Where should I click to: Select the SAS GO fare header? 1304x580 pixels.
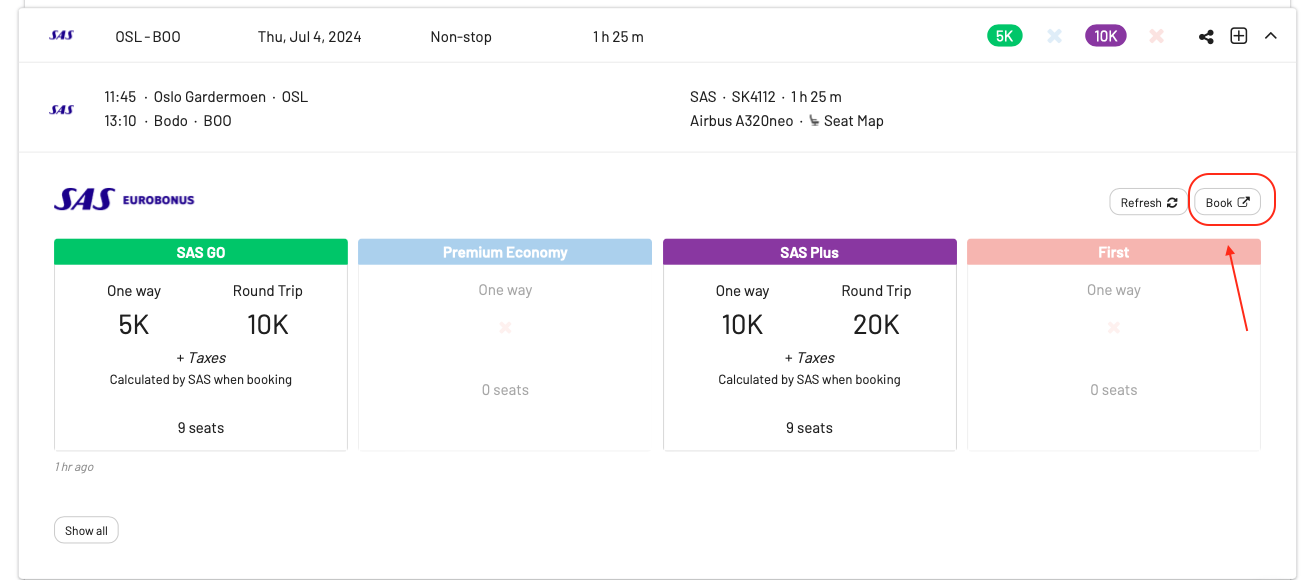[x=201, y=252]
